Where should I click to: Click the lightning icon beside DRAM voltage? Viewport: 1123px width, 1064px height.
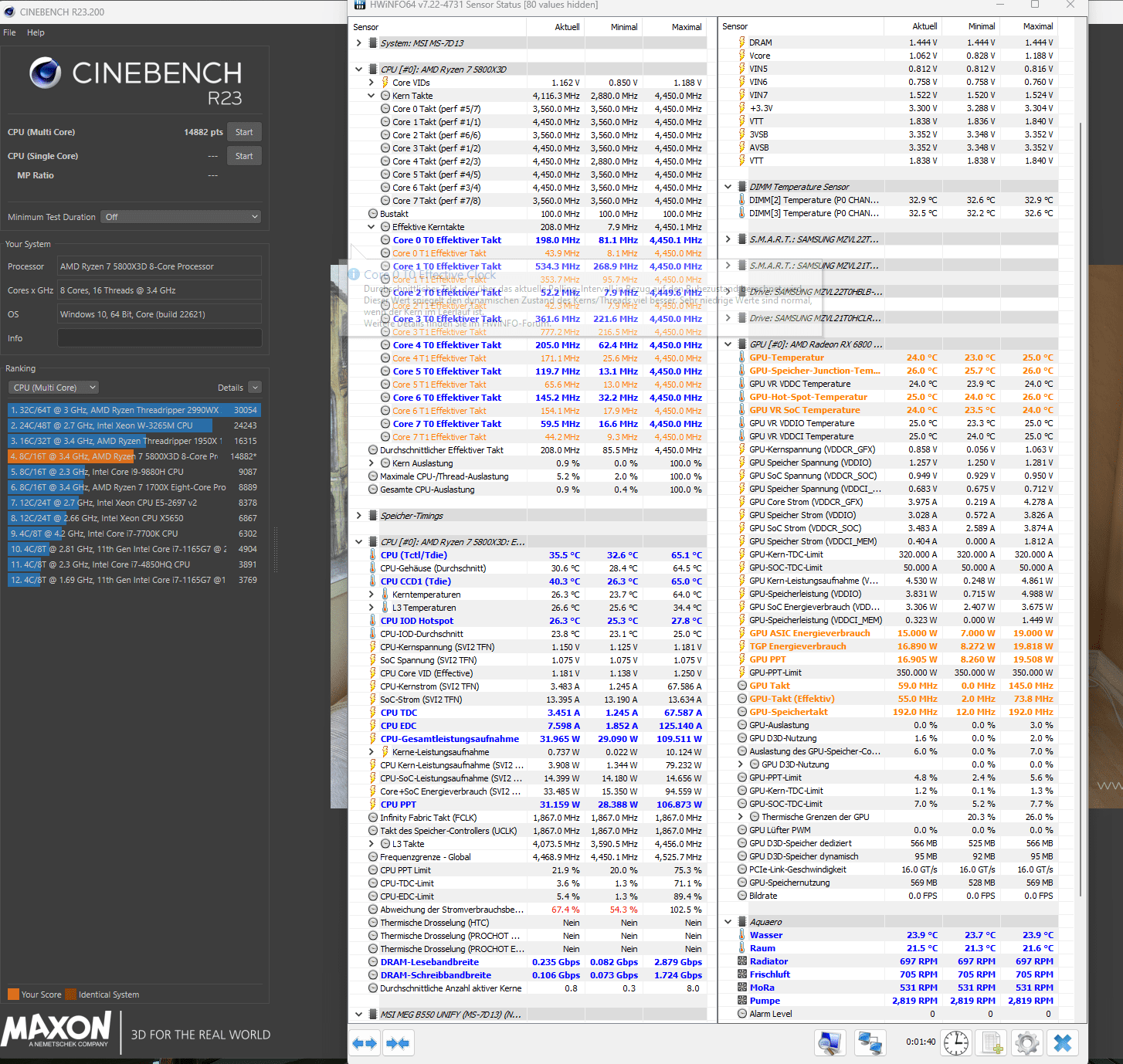742,42
